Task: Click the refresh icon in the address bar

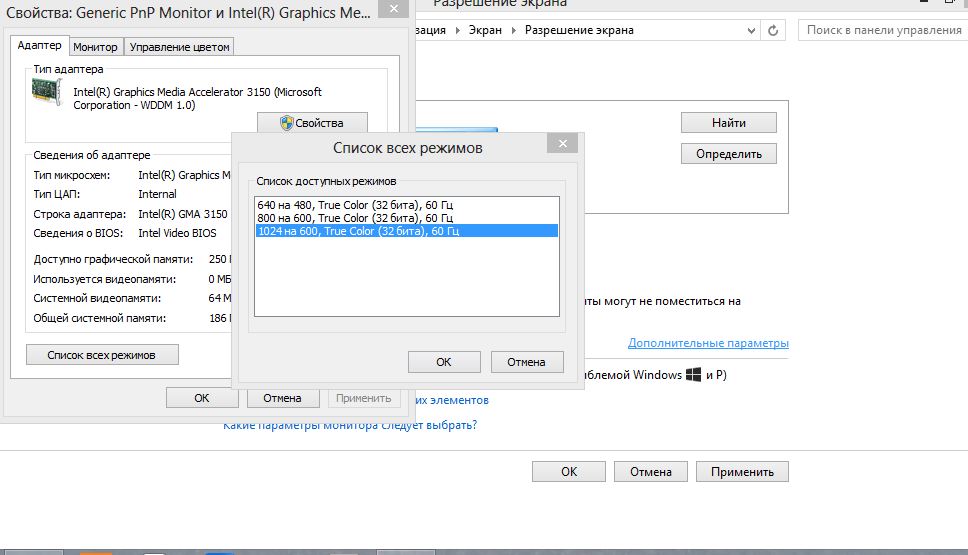Action: (773, 30)
